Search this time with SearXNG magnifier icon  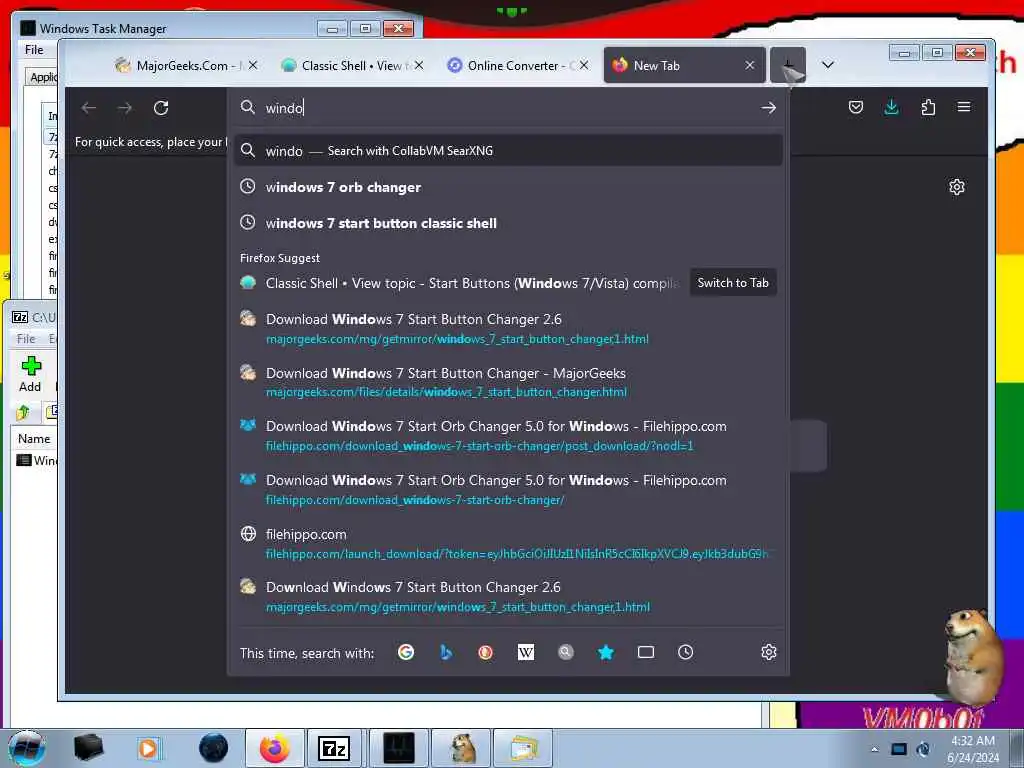click(566, 652)
